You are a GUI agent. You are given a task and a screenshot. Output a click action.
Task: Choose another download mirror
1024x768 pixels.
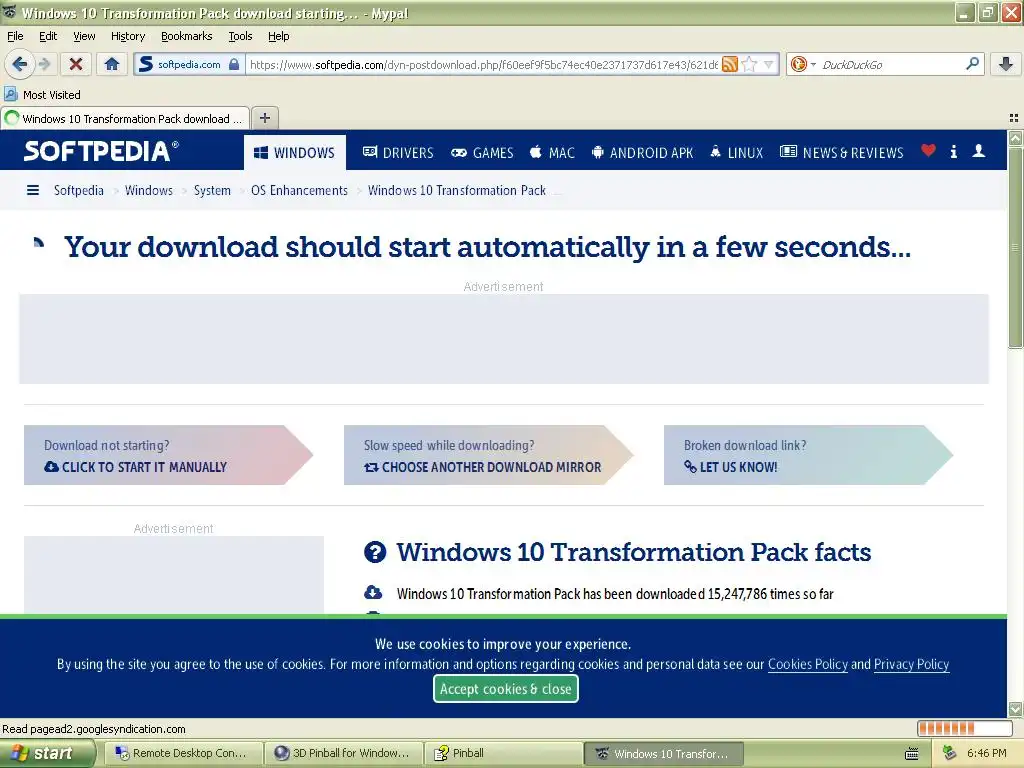click(488, 455)
